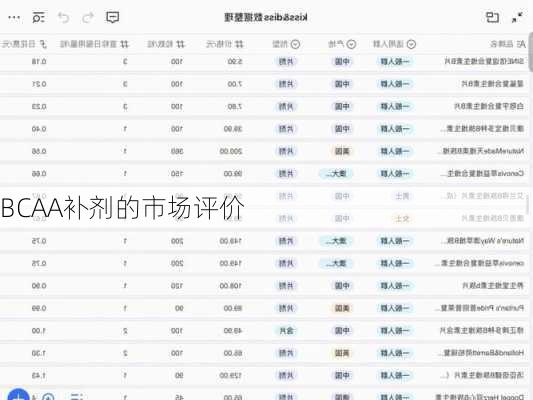
Task: Click the single-select icon of 适用人群 column
Action: point(411,44)
